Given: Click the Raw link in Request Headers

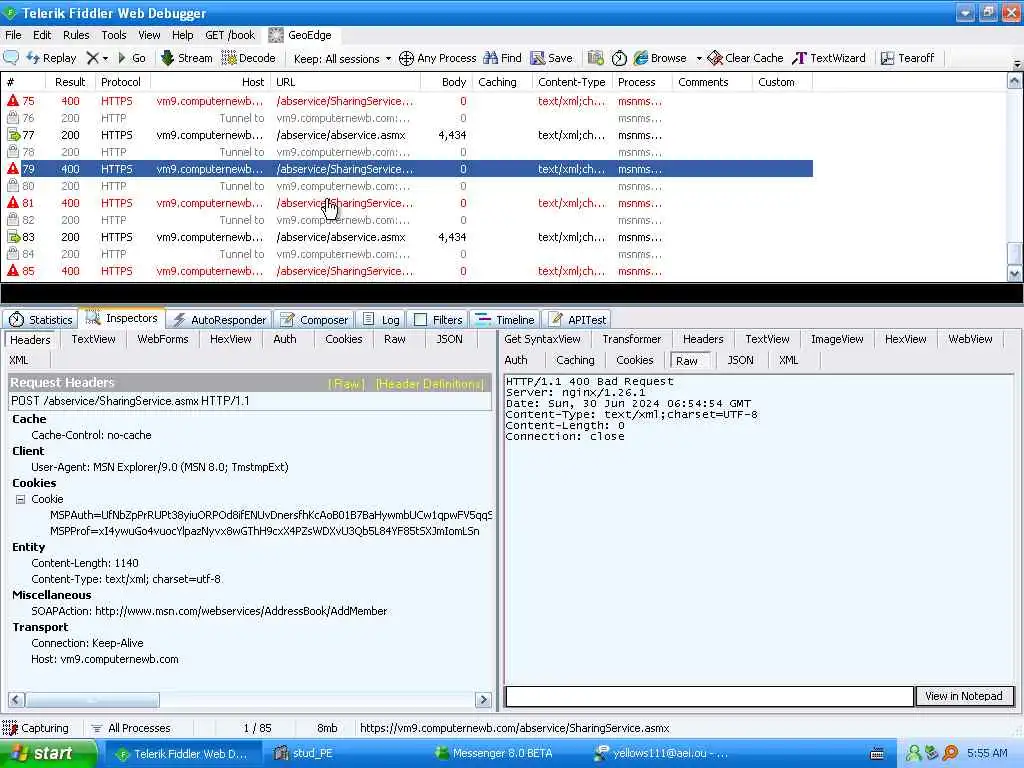Looking at the screenshot, I should click(x=346, y=384).
